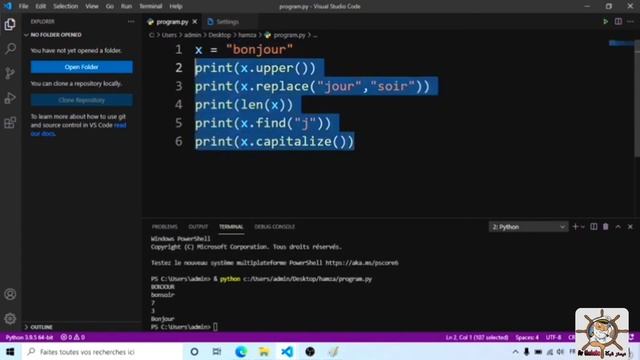Split the terminal panel
640x360 pixels.
click(x=593, y=227)
